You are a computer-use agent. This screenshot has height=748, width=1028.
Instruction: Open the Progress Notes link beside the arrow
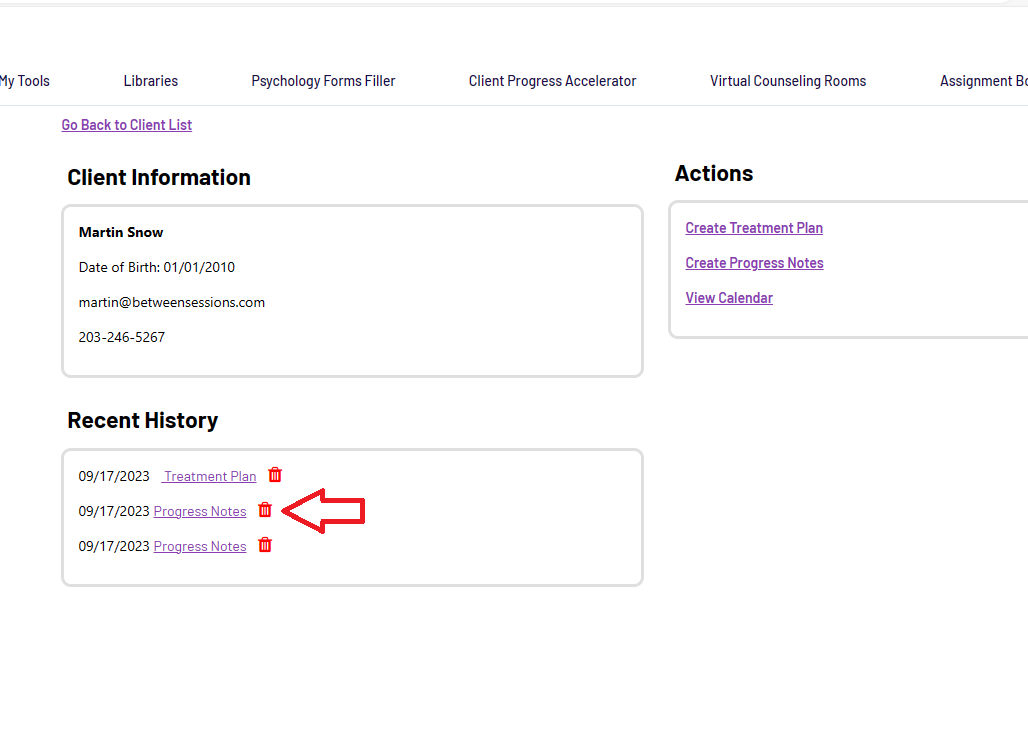pyautogui.click(x=200, y=511)
